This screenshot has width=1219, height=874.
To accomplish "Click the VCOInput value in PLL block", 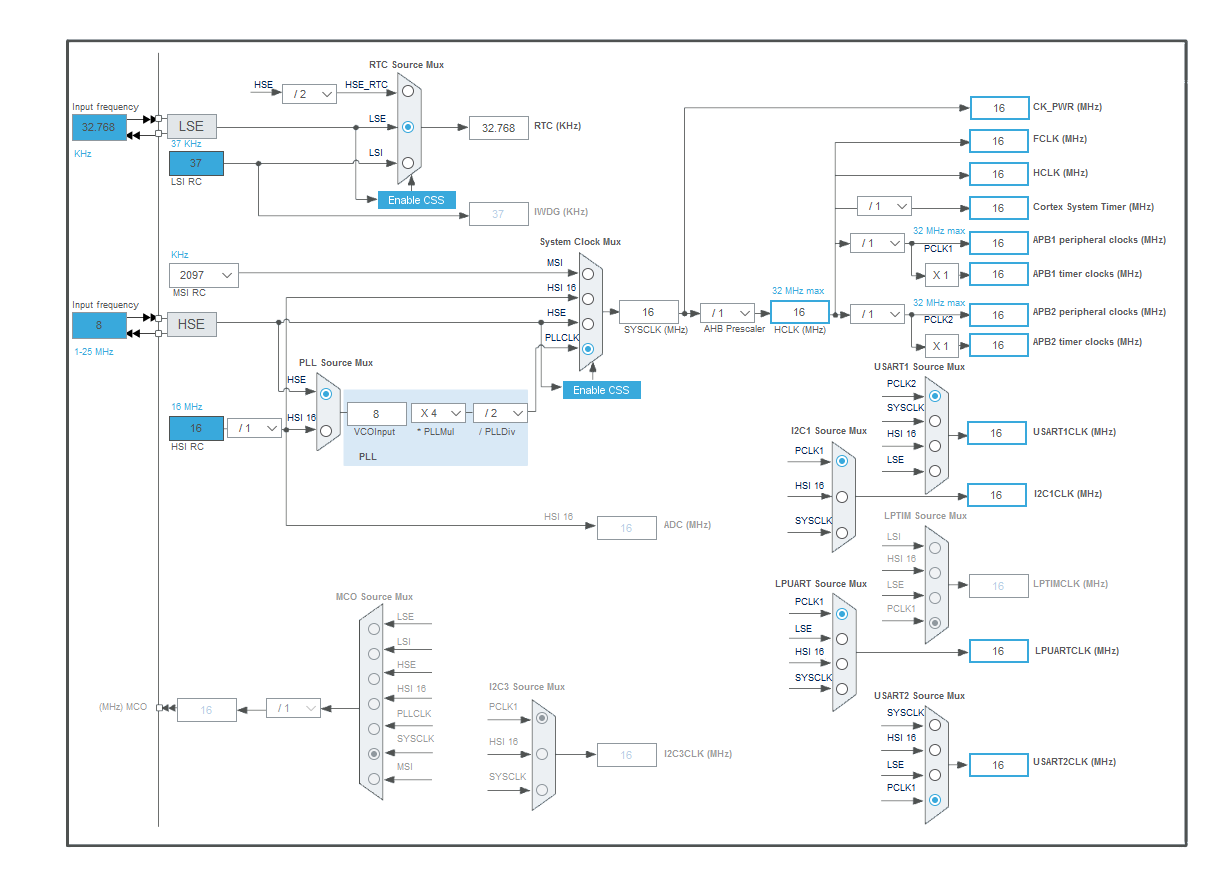I will coord(375,412).
